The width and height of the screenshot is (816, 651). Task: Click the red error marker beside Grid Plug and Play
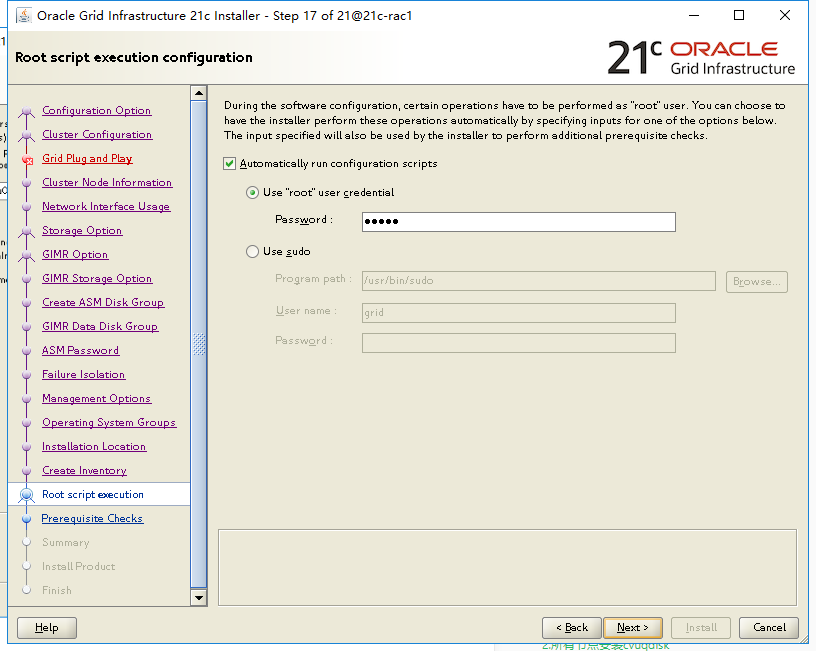[28, 160]
